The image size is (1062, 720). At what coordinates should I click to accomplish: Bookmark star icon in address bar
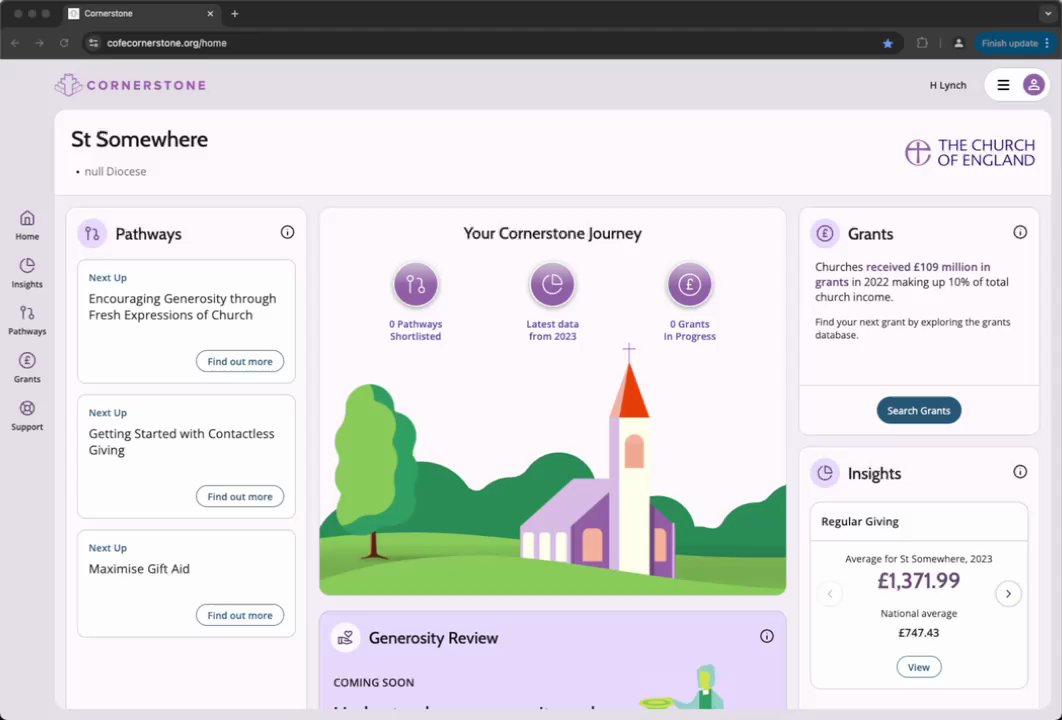point(887,43)
